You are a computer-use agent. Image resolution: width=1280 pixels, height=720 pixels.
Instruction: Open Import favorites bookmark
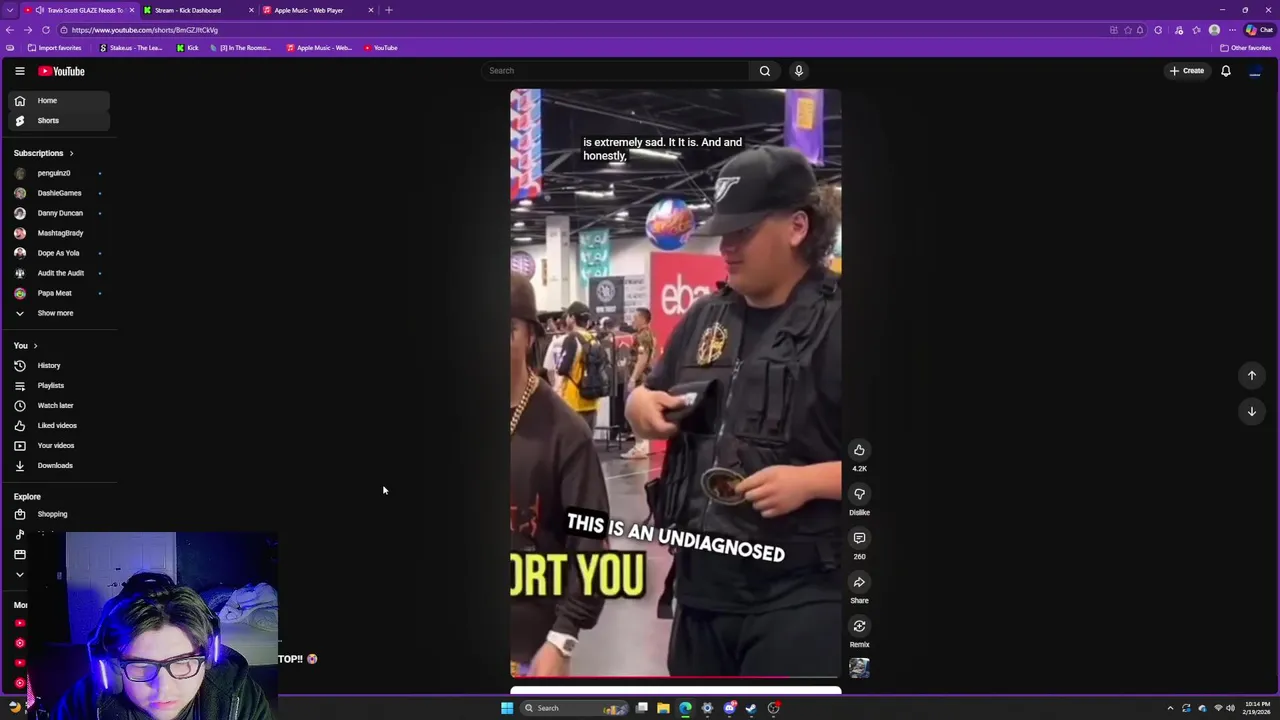pos(55,48)
